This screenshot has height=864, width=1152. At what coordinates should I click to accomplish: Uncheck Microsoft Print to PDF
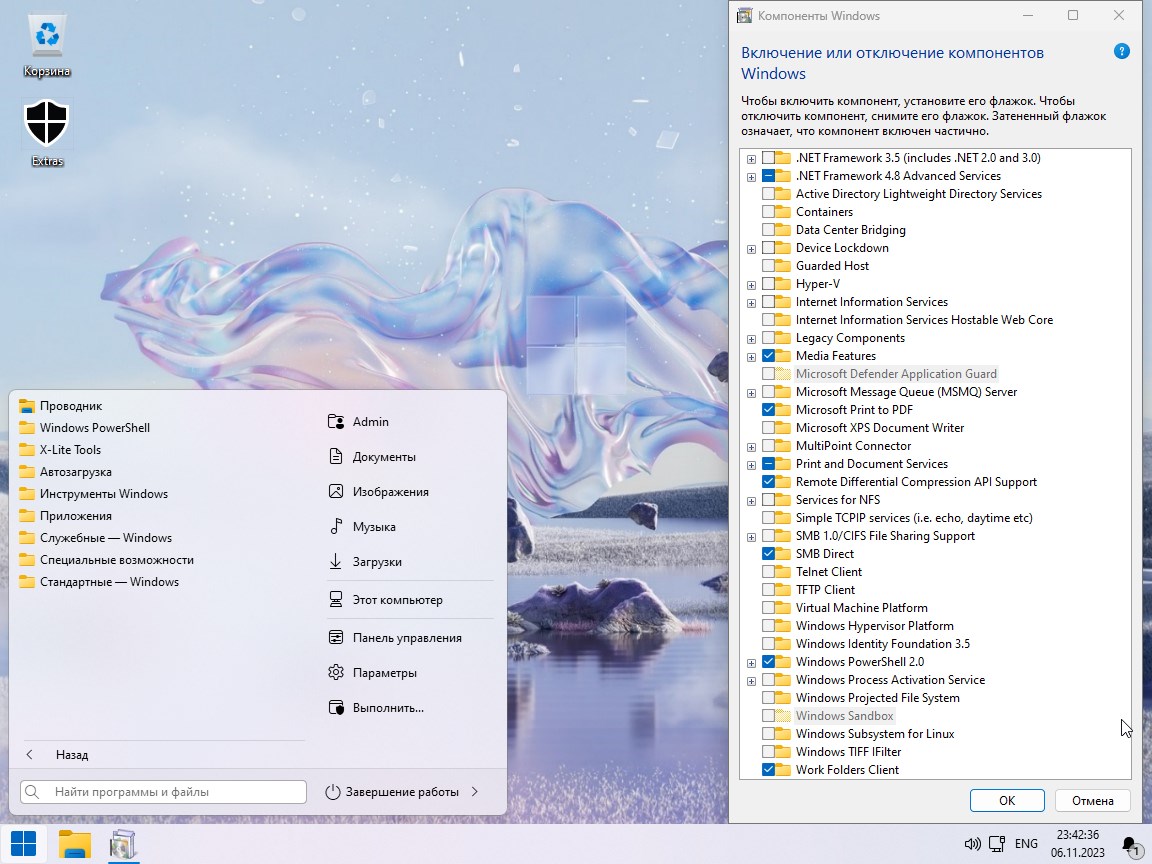pos(768,410)
